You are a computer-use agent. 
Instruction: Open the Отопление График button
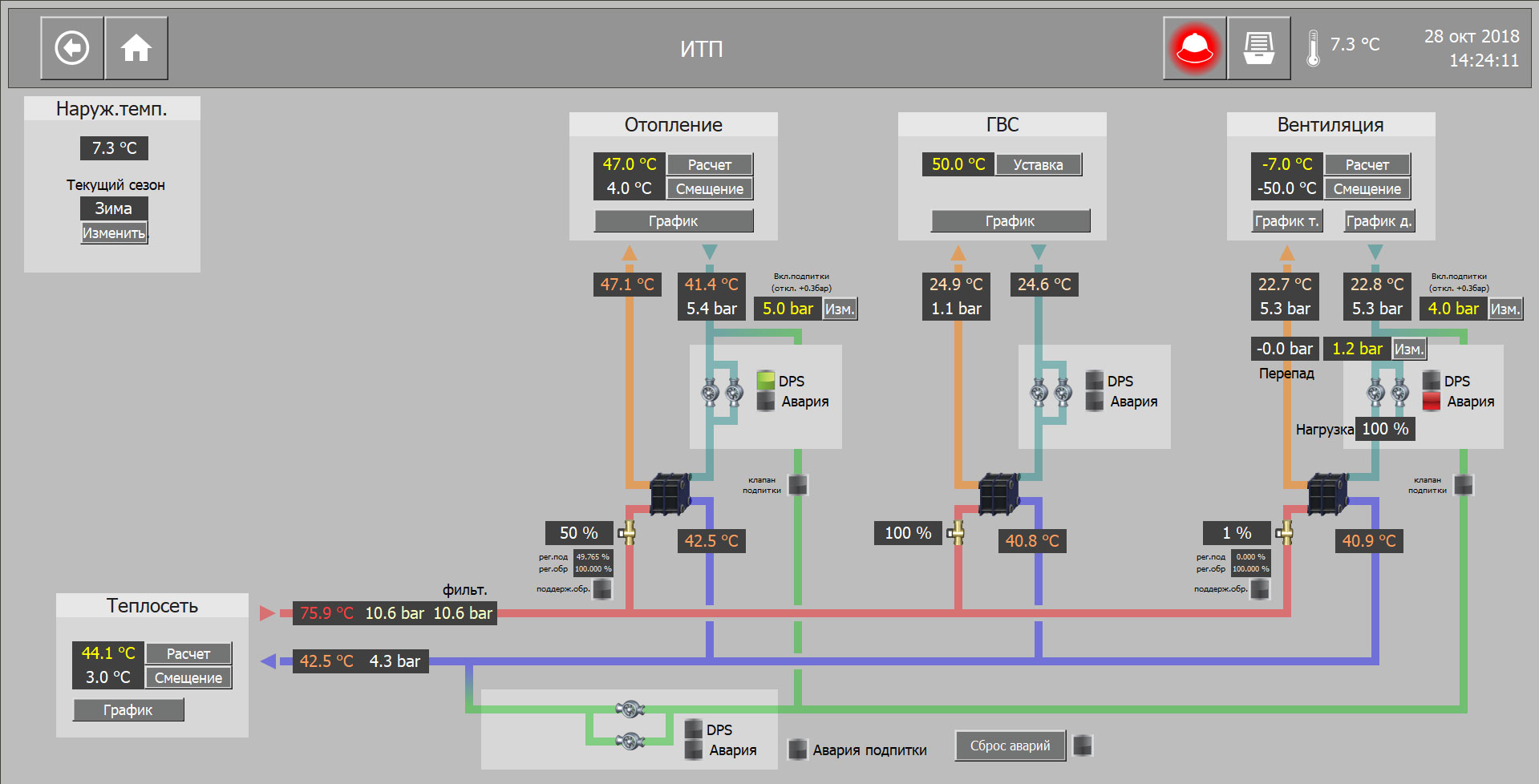point(674,221)
